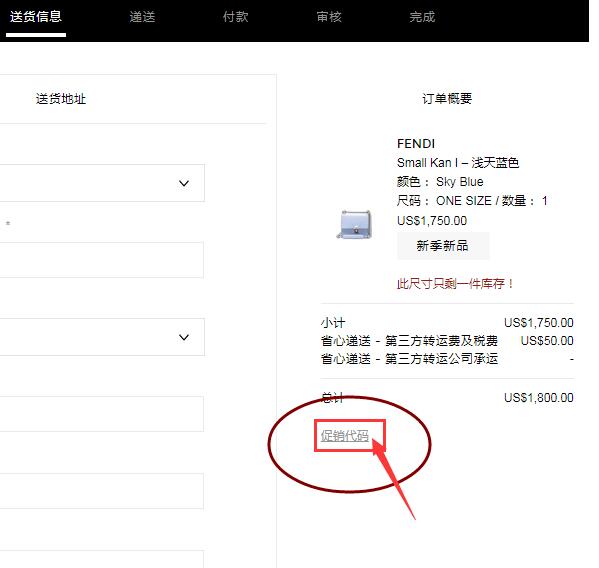Click the 送货地址 section heading
Viewport: 599px width, 568px height.
point(61,99)
